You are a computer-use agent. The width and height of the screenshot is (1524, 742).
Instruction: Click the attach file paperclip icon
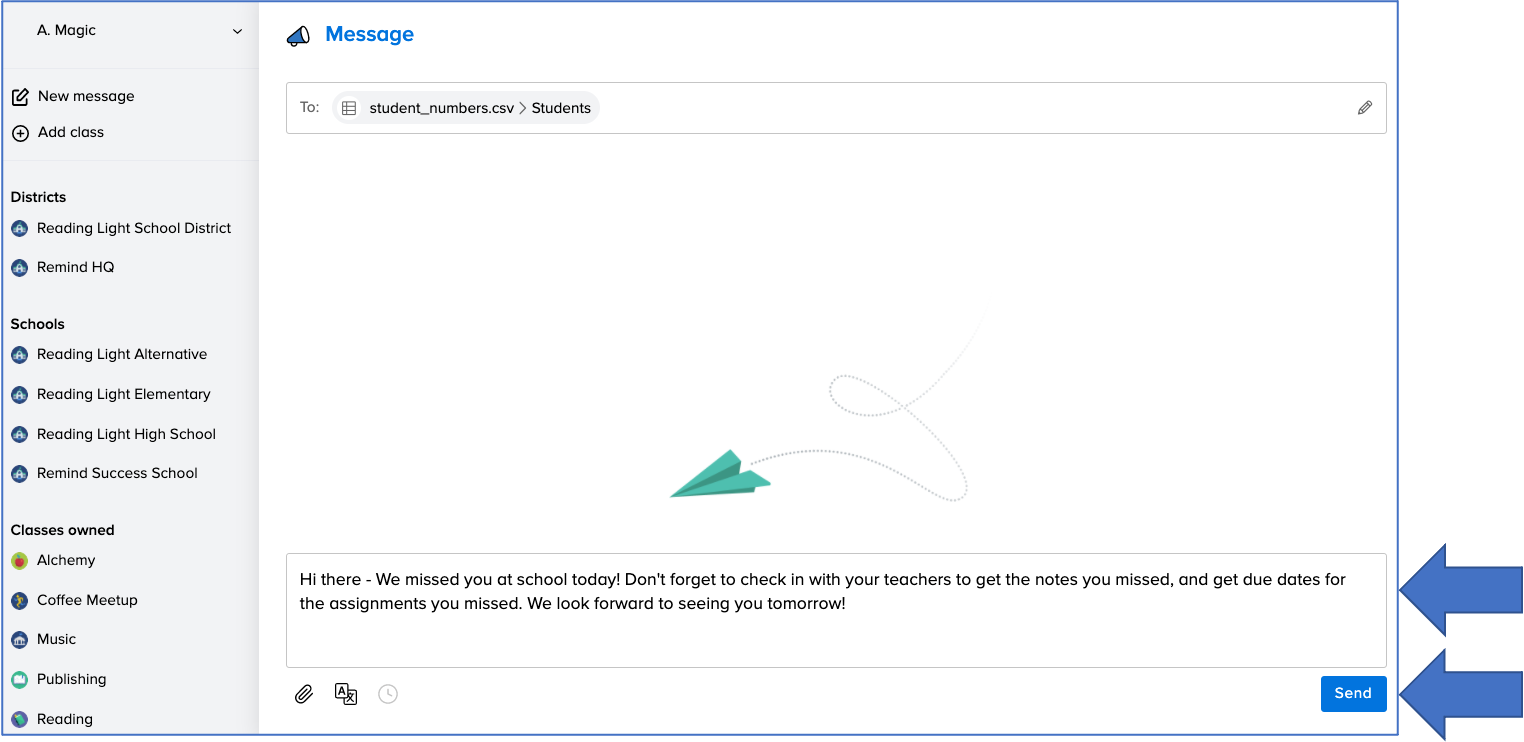click(x=304, y=694)
